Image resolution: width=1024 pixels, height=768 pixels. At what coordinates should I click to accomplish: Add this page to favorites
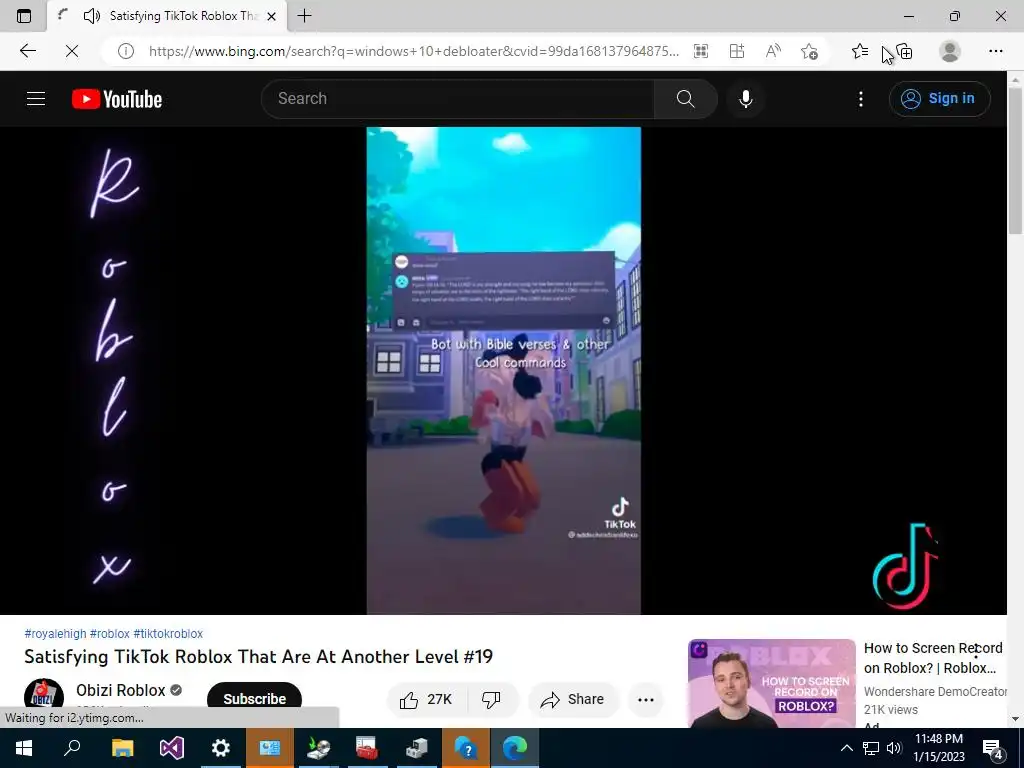[x=809, y=51]
